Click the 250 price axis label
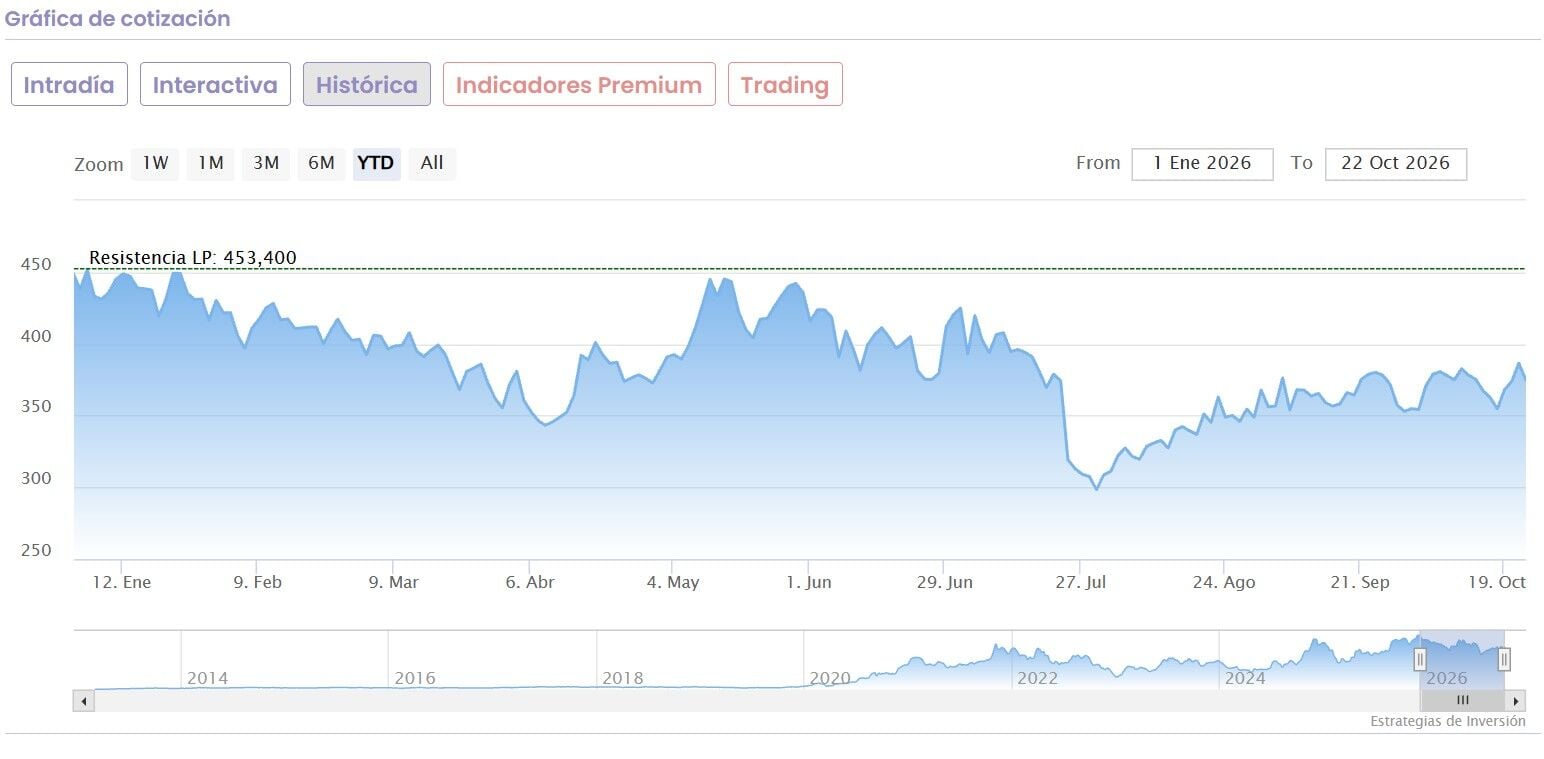Viewport: 1544px width, 759px height. pyautogui.click(x=35, y=550)
